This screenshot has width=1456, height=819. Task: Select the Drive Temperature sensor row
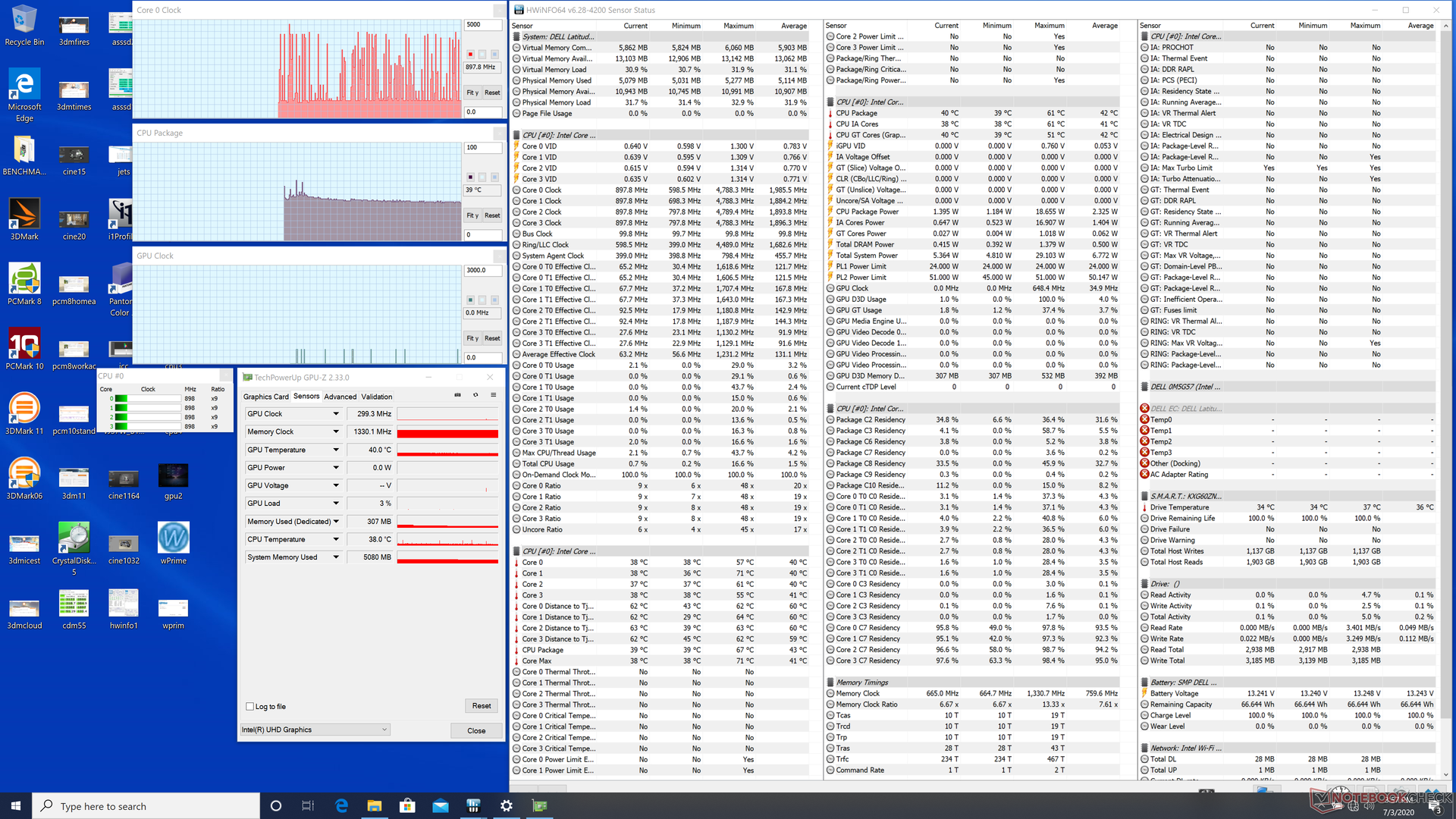[x=1287, y=508]
